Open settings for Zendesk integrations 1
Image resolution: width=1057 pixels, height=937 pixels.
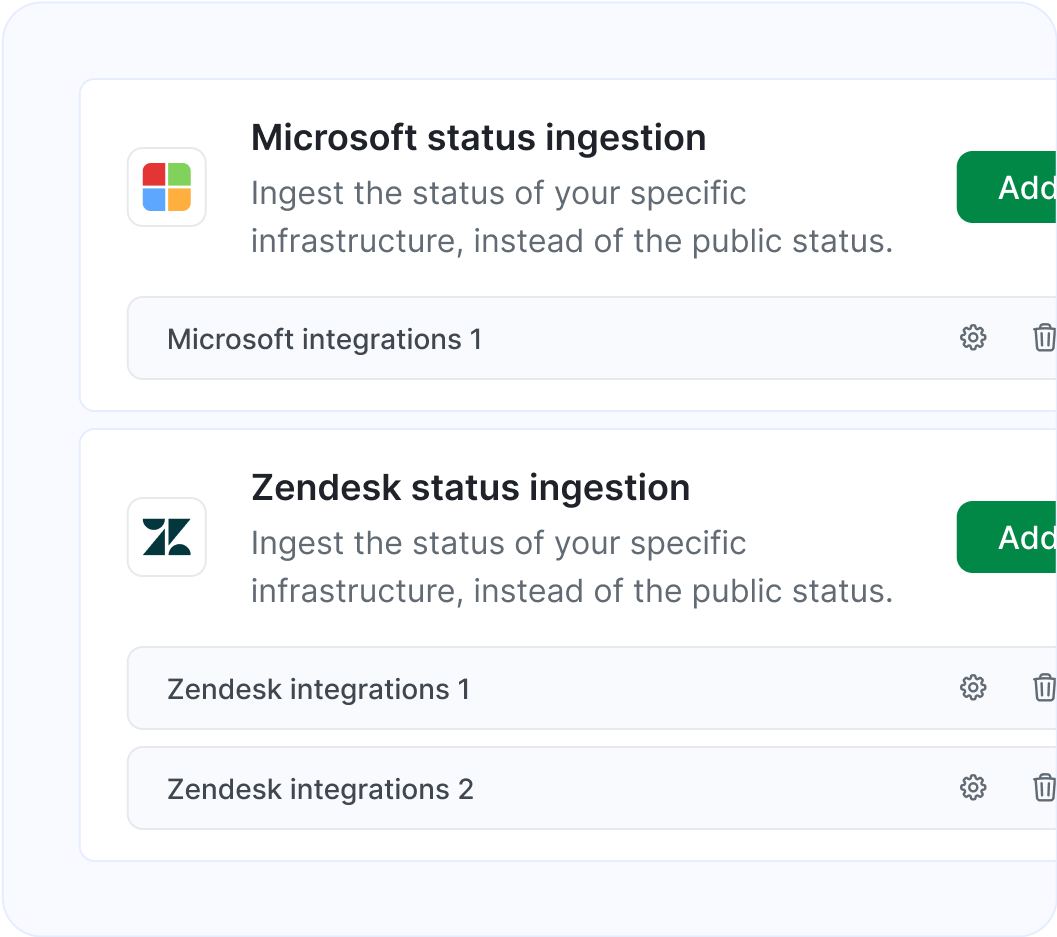tap(972, 688)
